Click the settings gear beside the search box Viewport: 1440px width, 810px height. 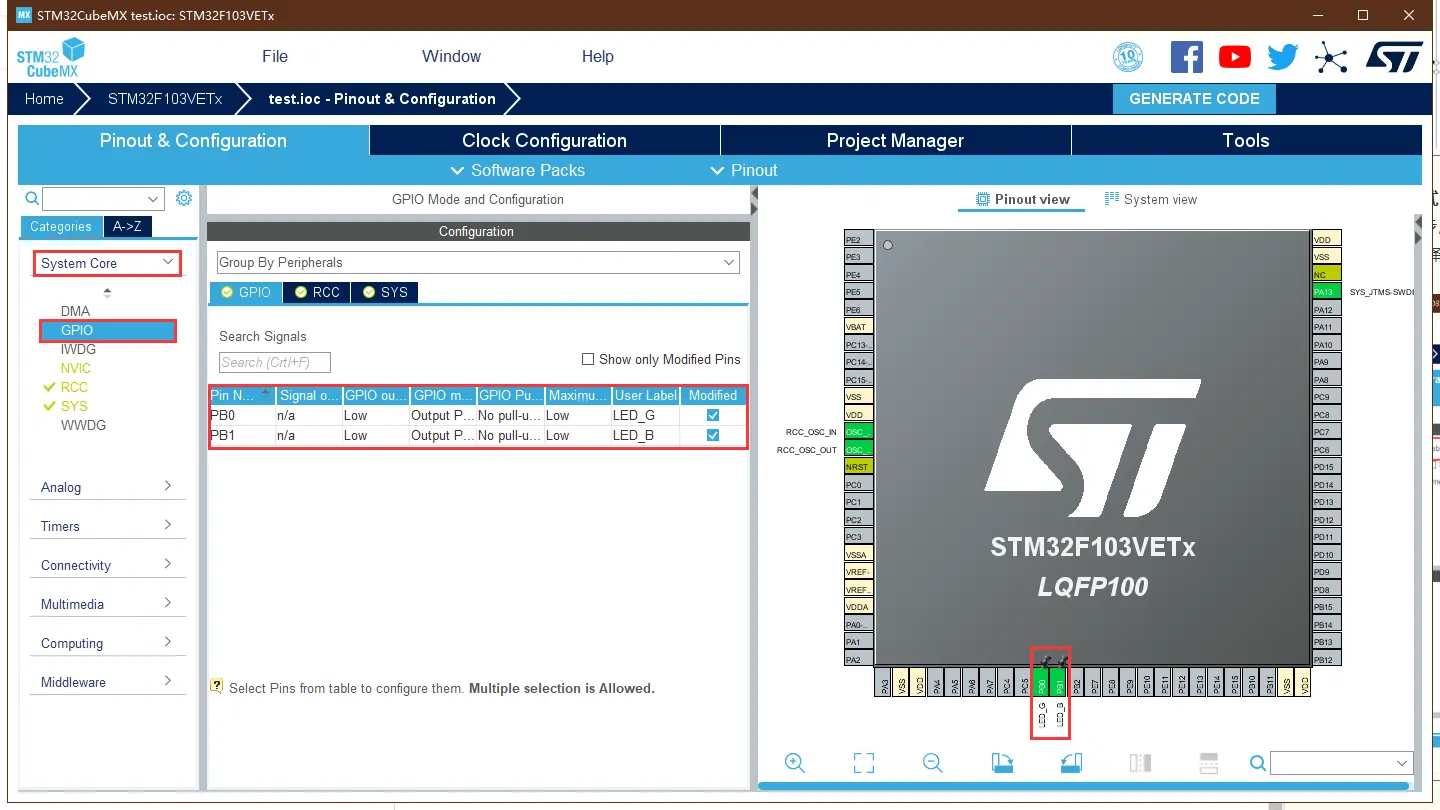183,198
